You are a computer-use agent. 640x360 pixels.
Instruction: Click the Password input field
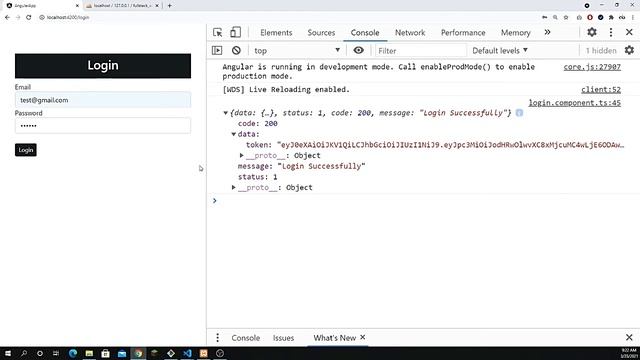point(103,126)
